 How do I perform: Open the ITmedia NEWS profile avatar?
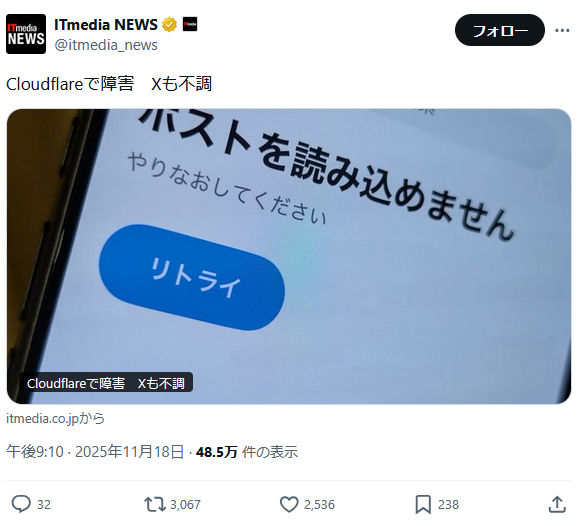(x=26, y=34)
